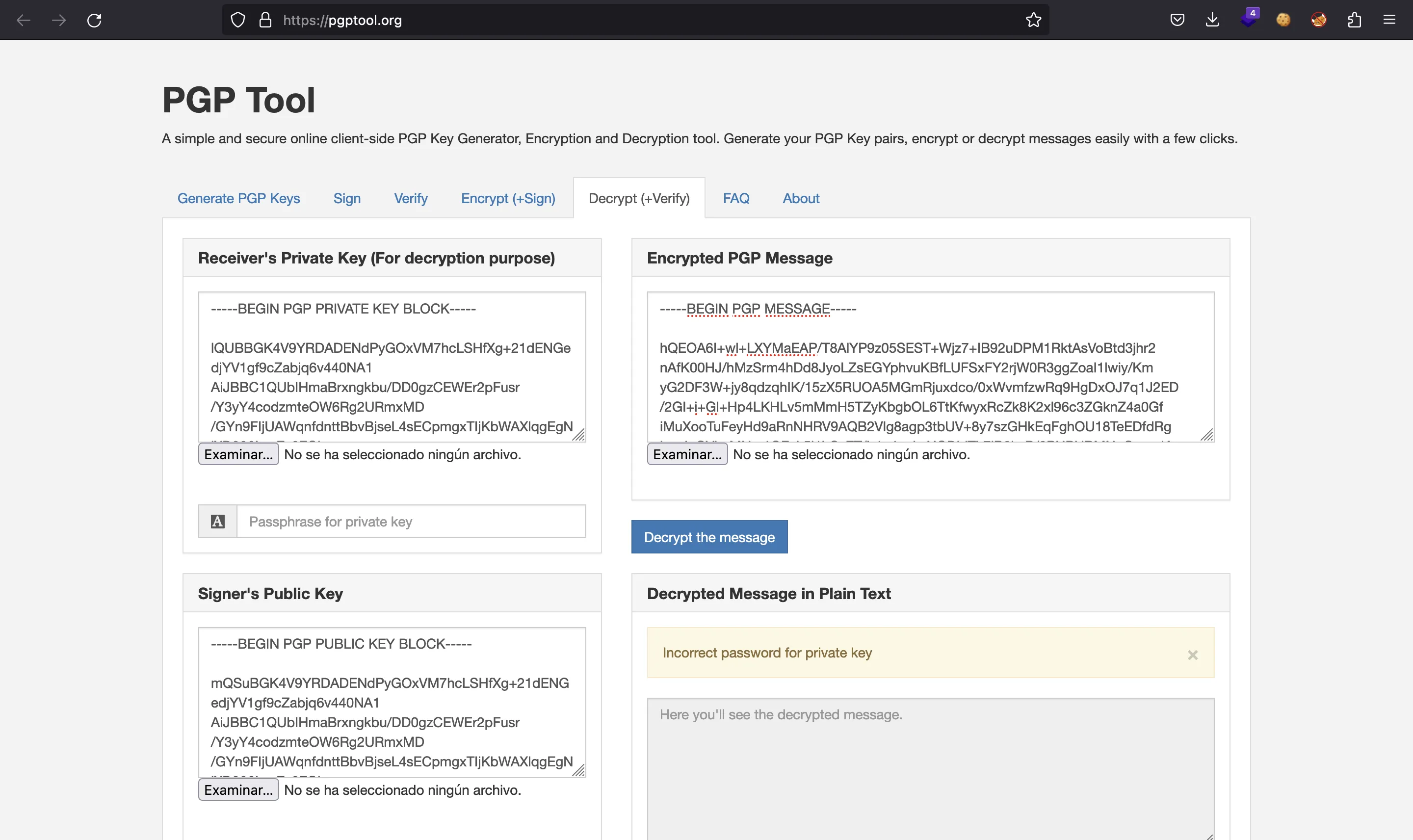Click the 'Incorrect password for private key' text
This screenshot has width=1413, height=840.
click(x=767, y=653)
